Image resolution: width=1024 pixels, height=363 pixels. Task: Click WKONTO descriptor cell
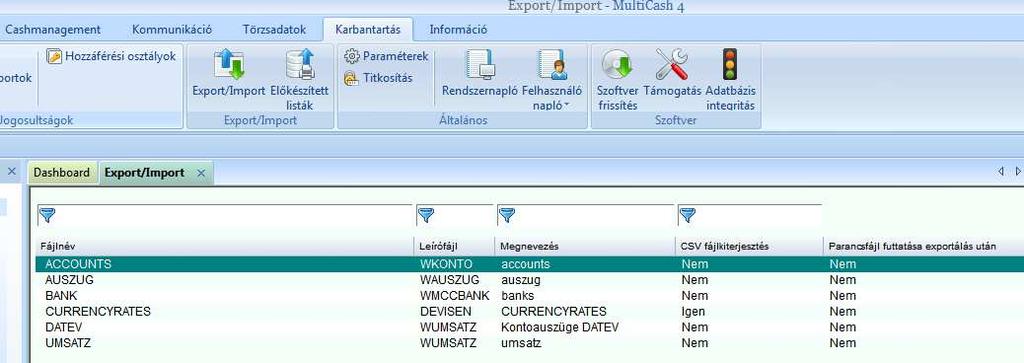point(446,264)
